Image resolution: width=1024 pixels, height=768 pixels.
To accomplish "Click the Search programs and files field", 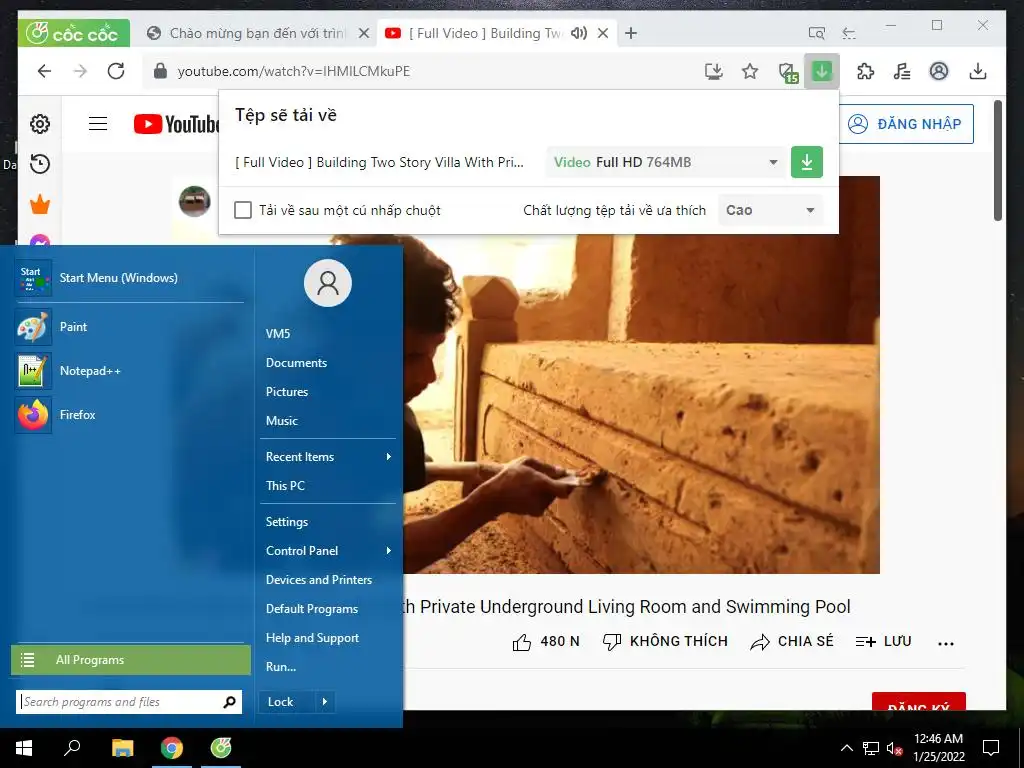I will point(129,702).
